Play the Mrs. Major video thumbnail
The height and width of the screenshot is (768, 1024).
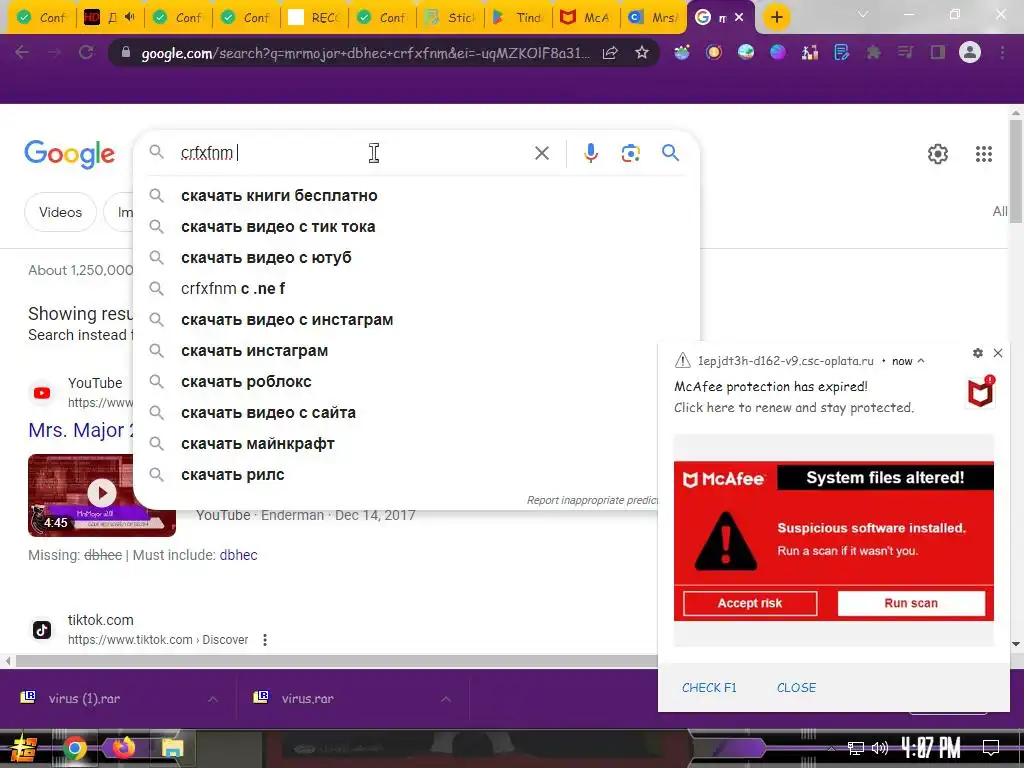click(x=102, y=494)
